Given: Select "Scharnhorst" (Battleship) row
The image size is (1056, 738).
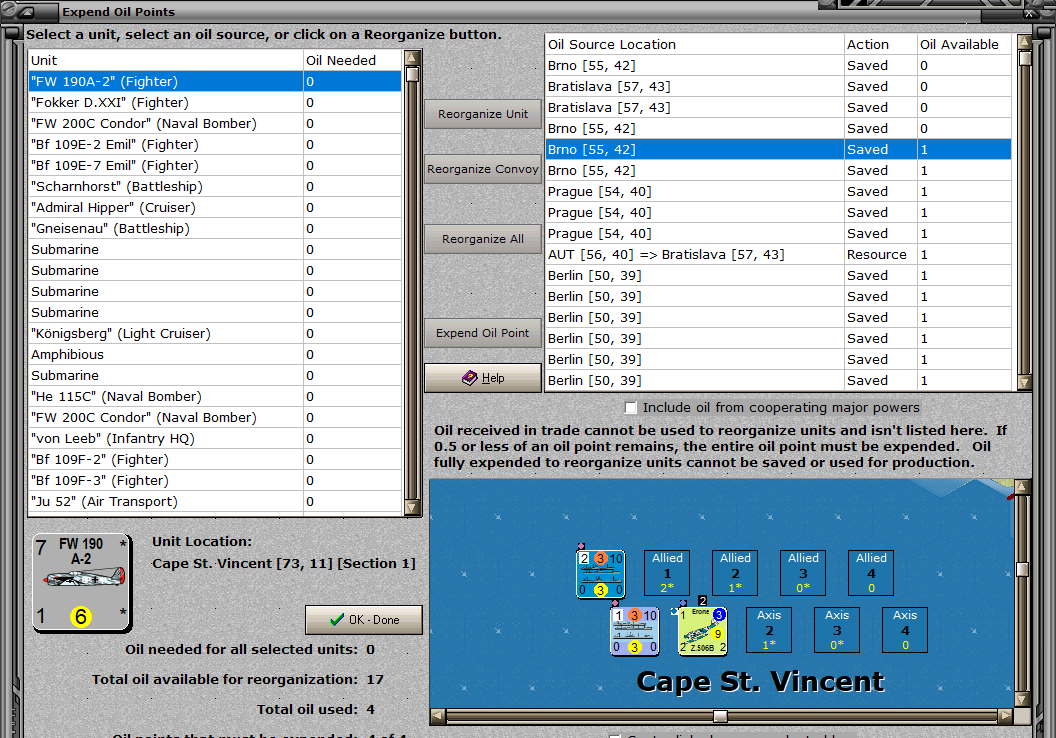Looking at the screenshot, I should (x=215, y=187).
